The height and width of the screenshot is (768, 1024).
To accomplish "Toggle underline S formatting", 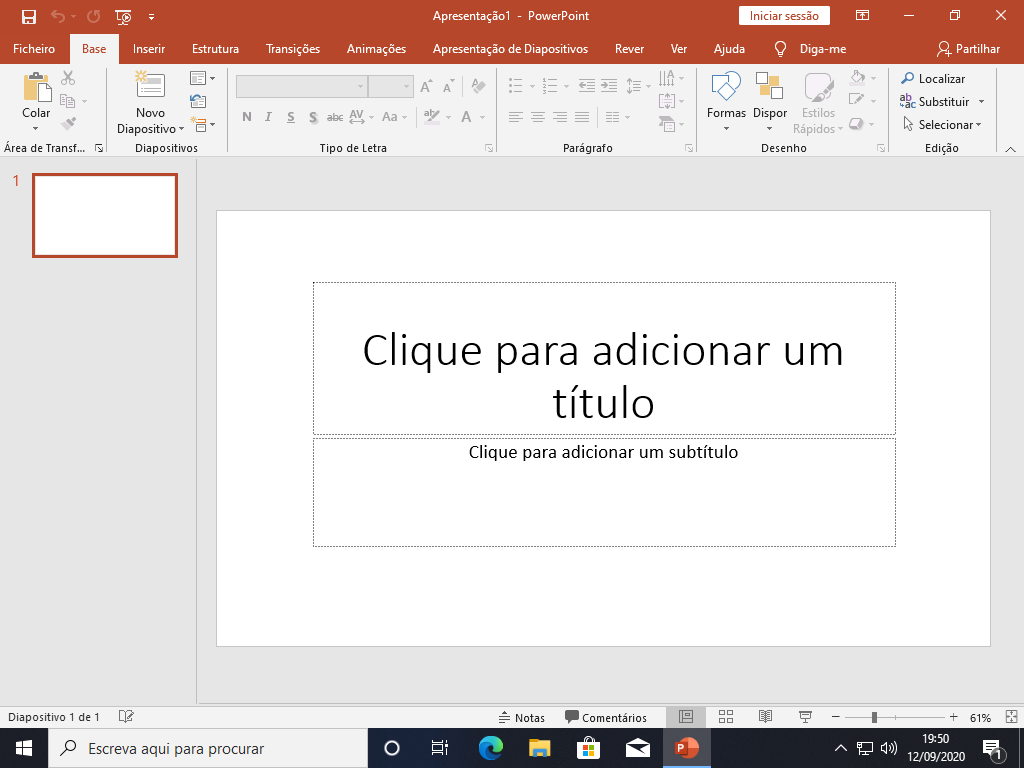I will point(291,117).
